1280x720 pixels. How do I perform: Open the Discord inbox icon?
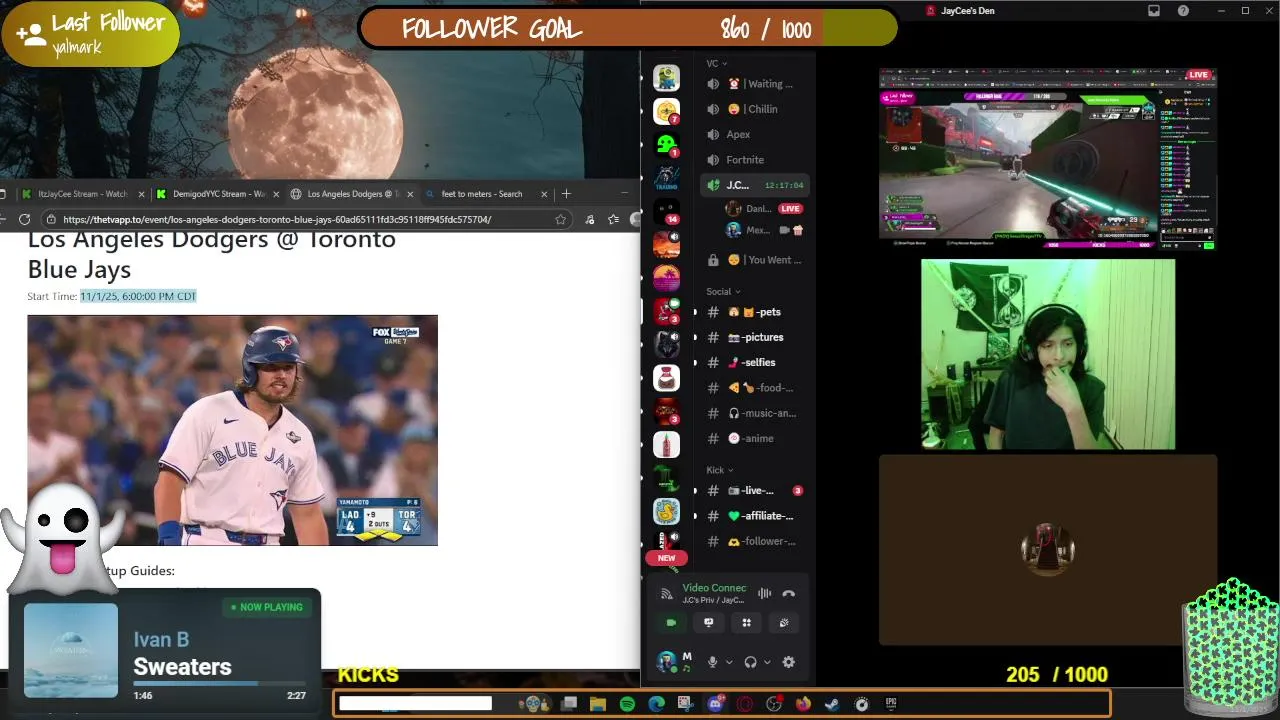[1154, 11]
